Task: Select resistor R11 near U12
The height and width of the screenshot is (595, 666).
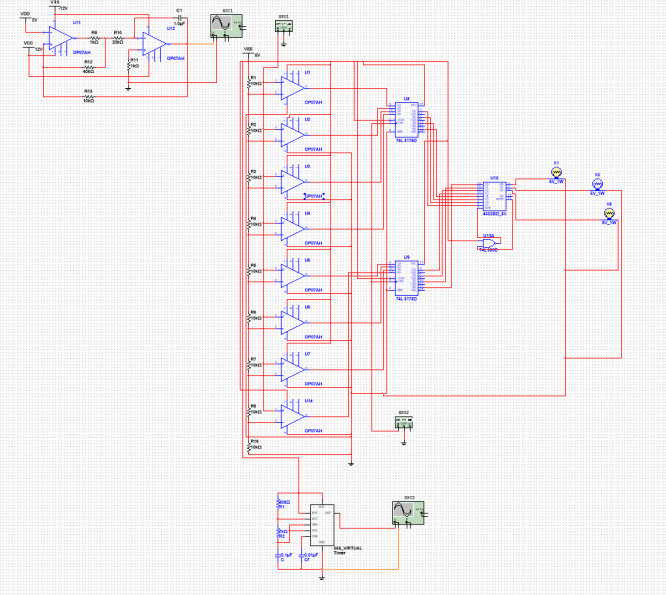Action: tap(128, 66)
